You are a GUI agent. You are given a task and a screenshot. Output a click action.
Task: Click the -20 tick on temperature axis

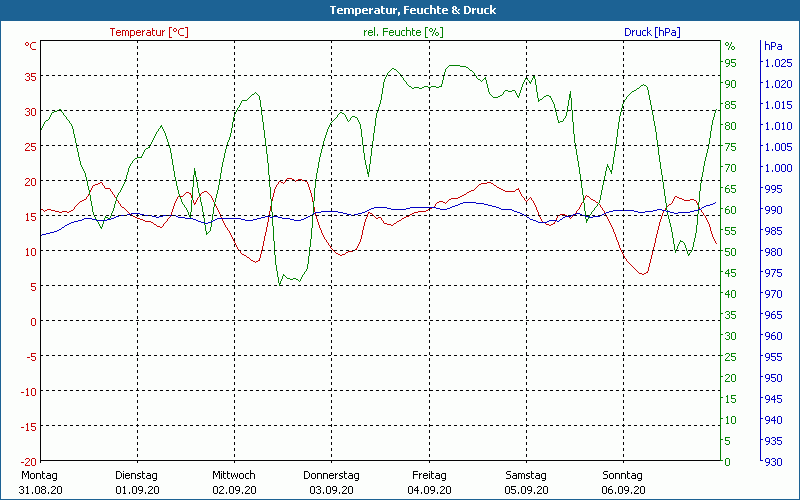[28, 461]
